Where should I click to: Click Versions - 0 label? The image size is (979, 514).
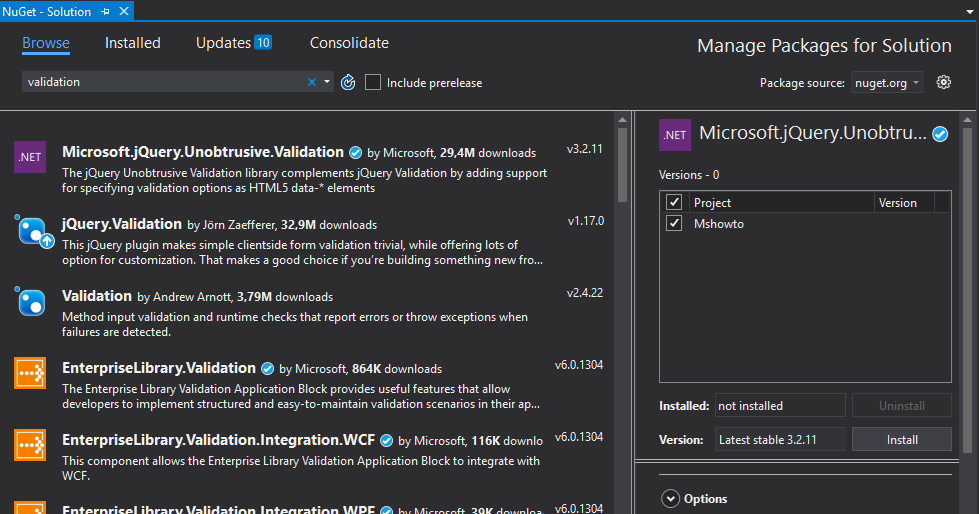pos(689,175)
